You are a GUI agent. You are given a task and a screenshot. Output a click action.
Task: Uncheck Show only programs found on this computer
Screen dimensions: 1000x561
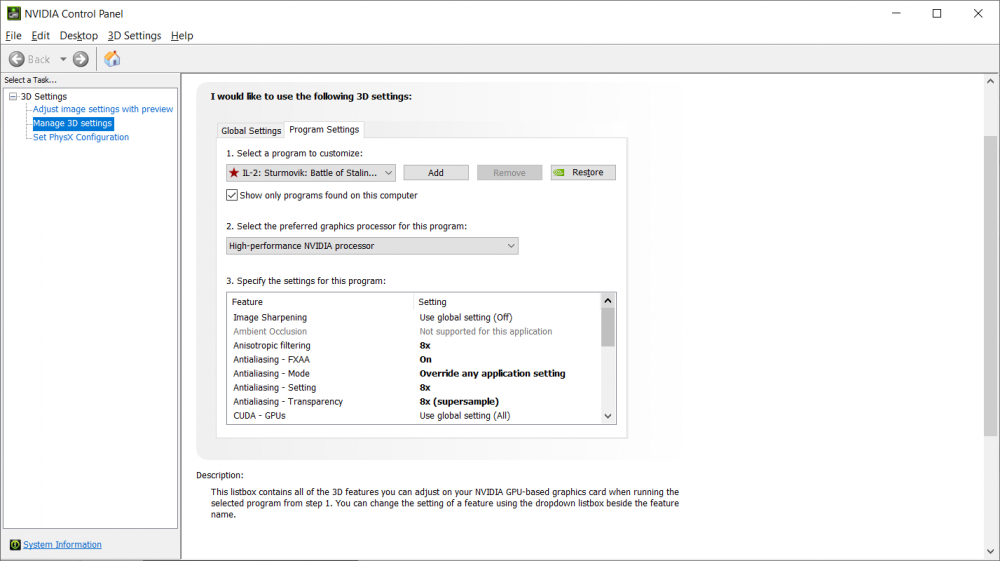click(x=233, y=195)
